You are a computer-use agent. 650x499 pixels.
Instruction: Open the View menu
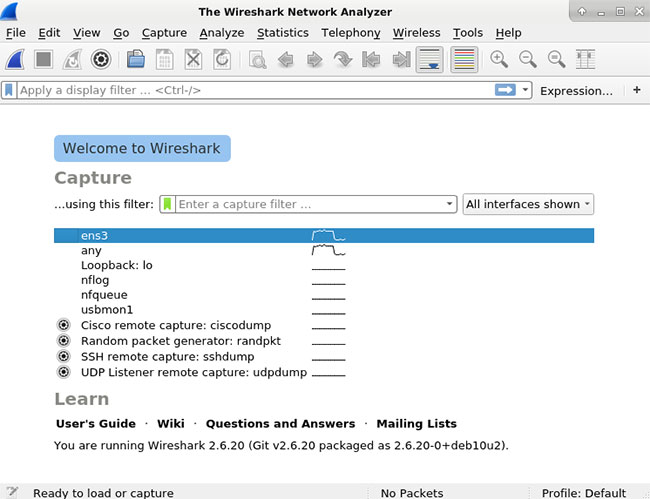[x=87, y=33]
